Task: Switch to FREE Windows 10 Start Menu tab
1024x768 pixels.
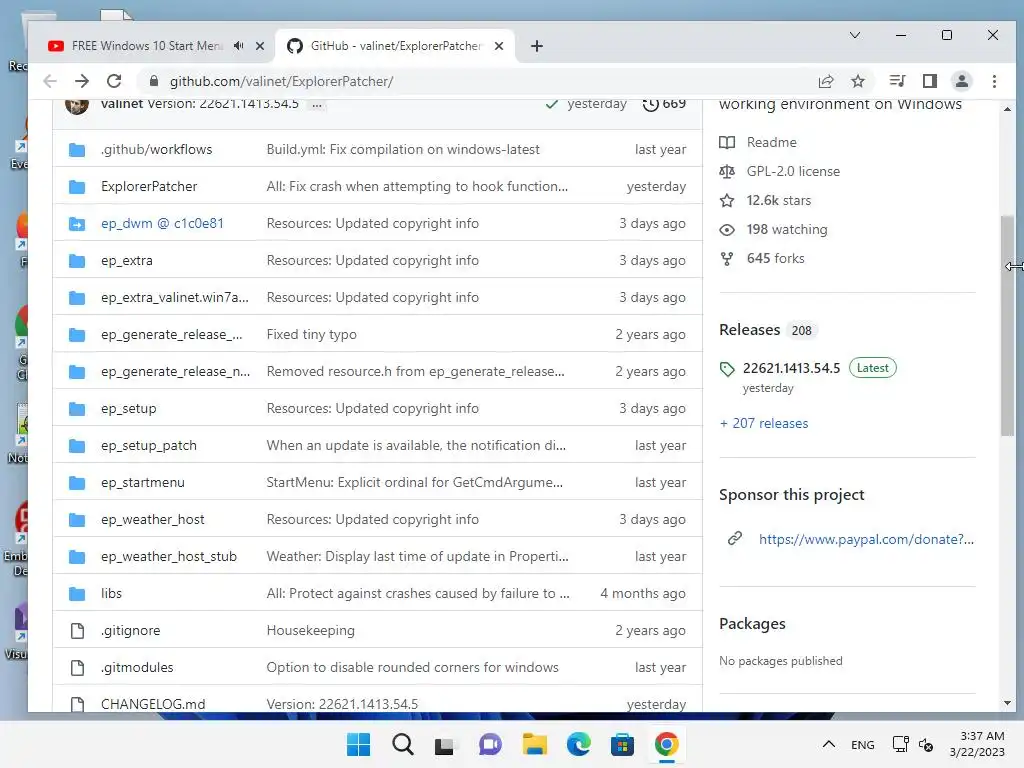Action: [146, 46]
